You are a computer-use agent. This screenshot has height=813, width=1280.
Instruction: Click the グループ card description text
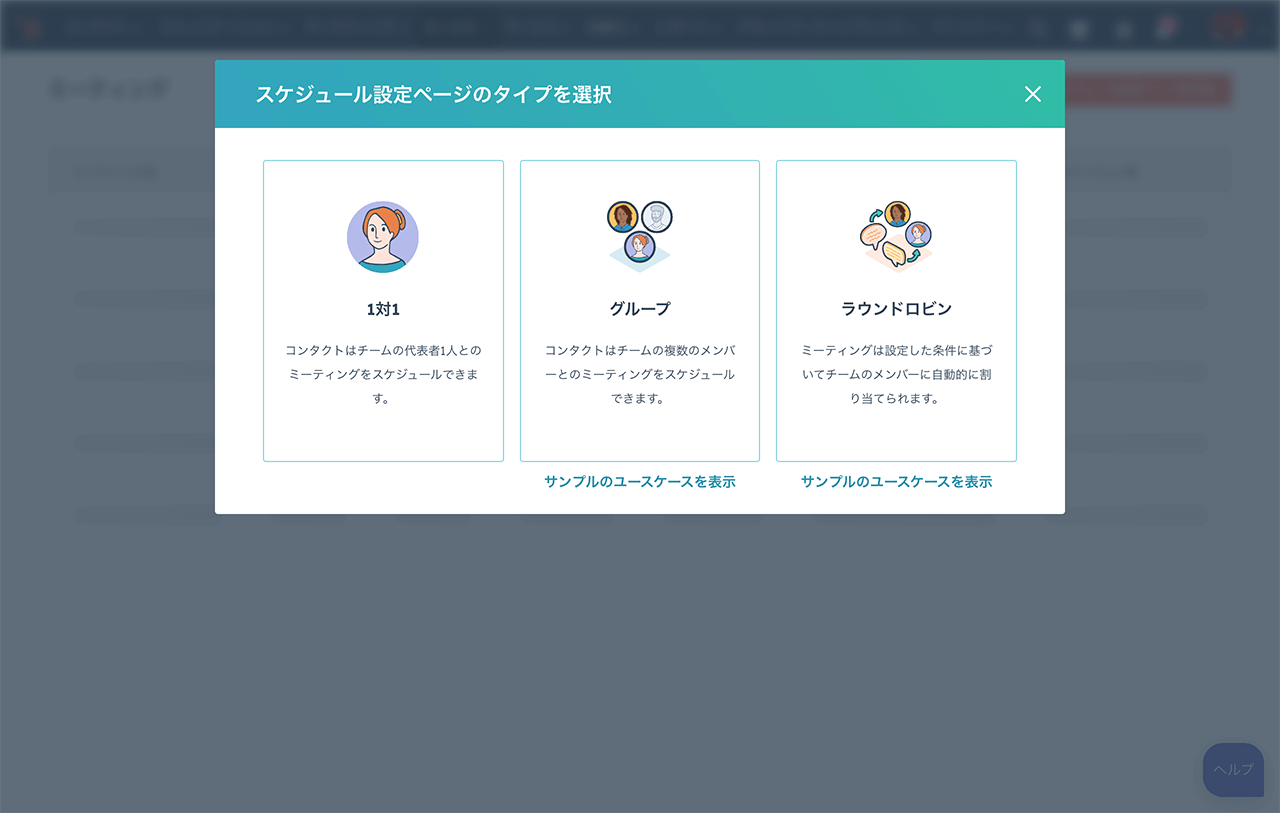[x=640, y=374]
